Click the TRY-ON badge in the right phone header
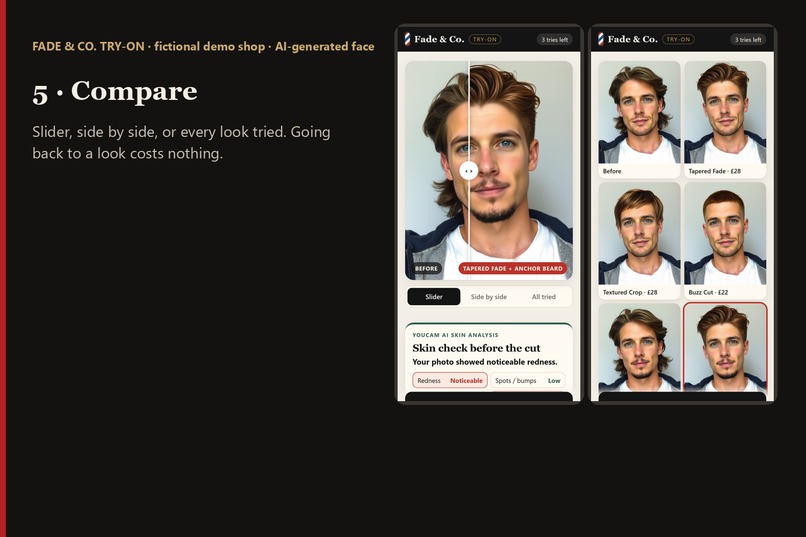This screenshot has width=806, height=537. pos(678,39)
